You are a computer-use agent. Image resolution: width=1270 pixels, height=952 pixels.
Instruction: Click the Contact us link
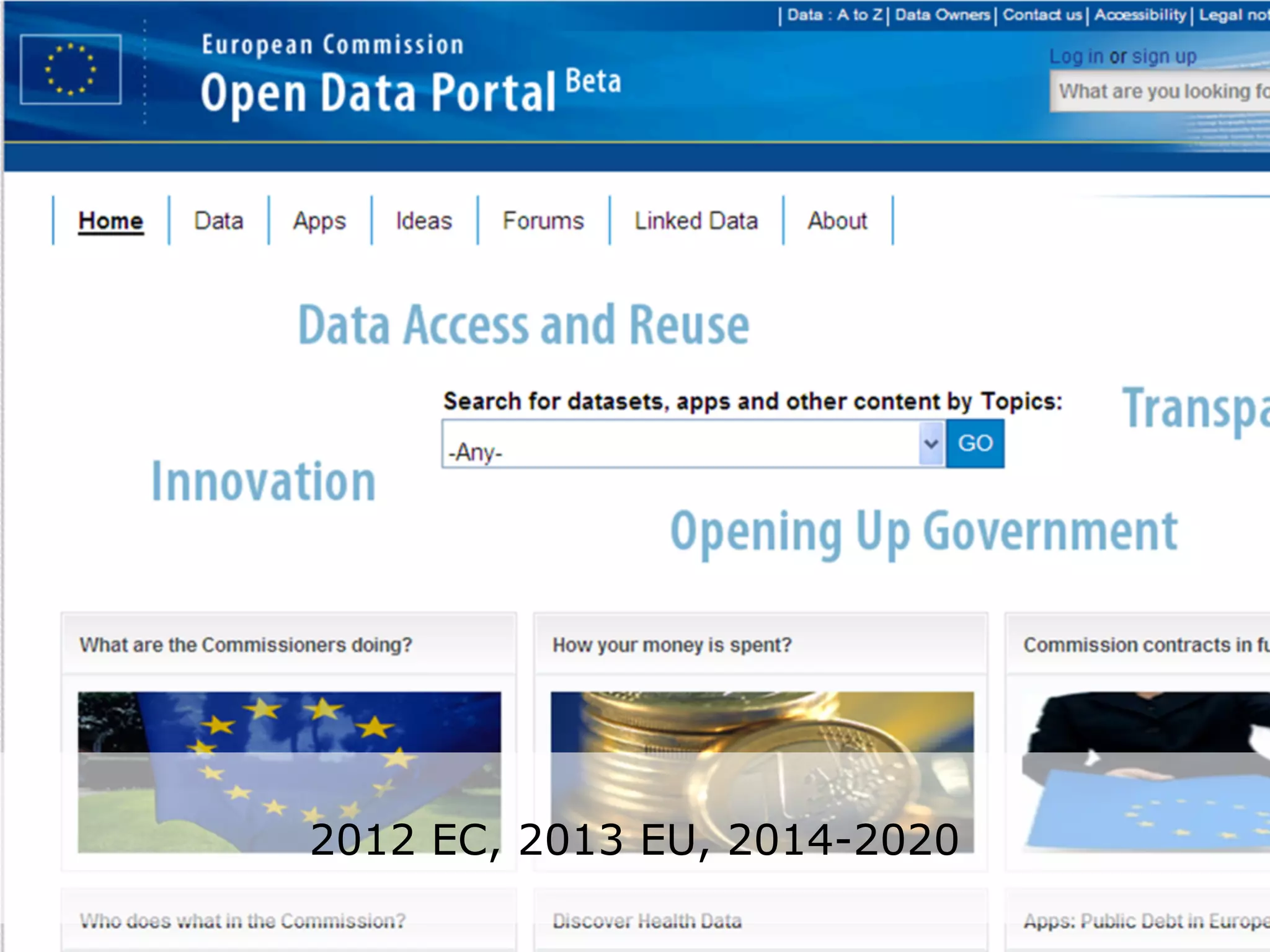tap(1042, 15)
